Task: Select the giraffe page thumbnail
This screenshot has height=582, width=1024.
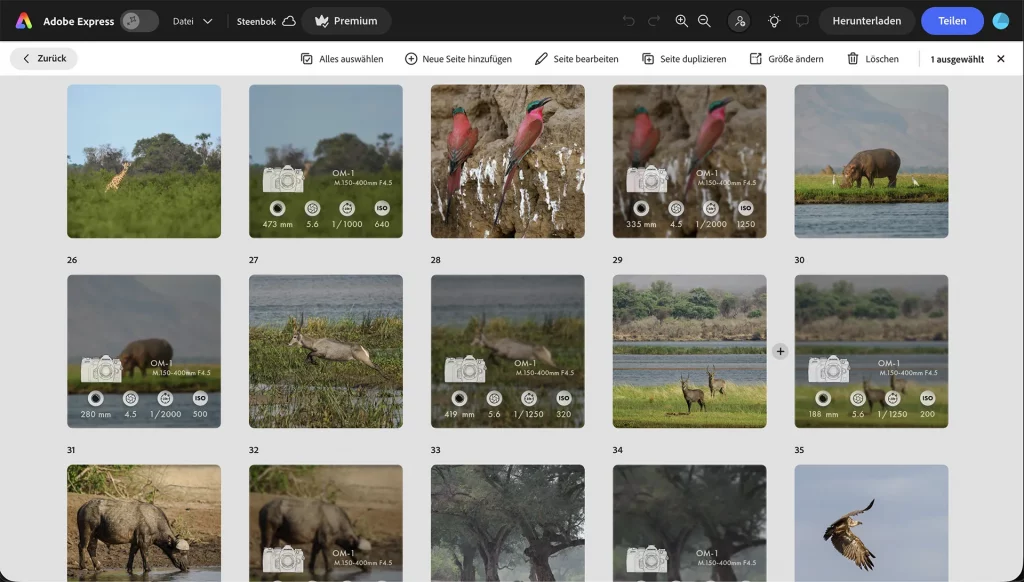Action: coord(144,161)
